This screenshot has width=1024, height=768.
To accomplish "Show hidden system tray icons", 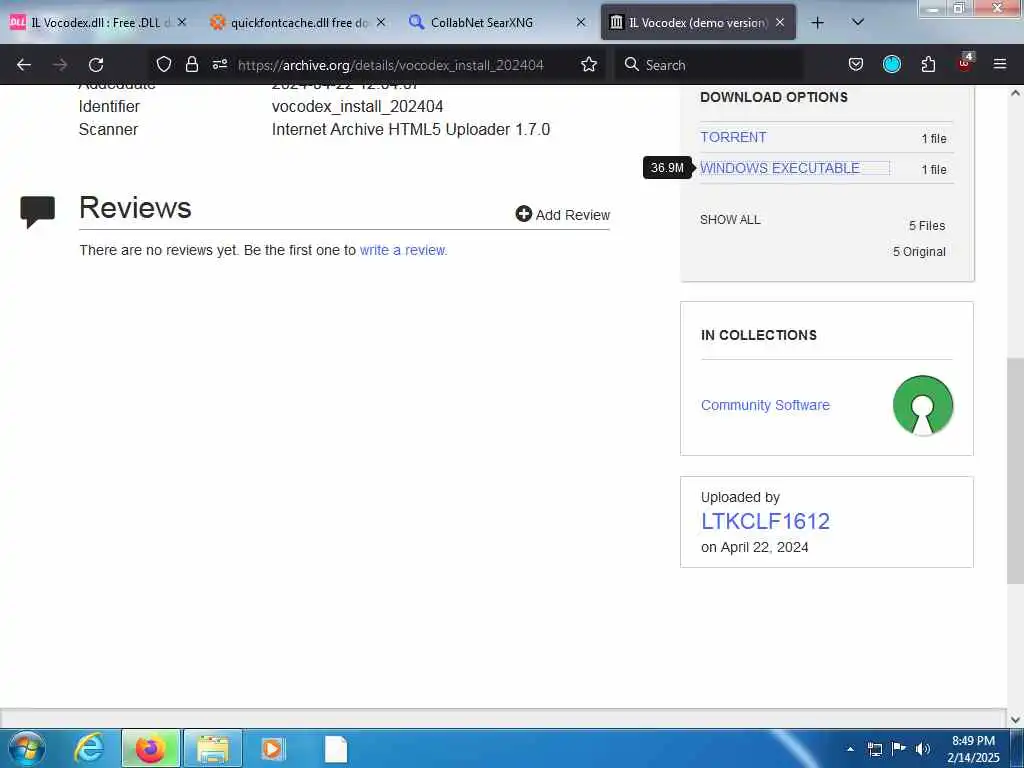I will point(850,749).
